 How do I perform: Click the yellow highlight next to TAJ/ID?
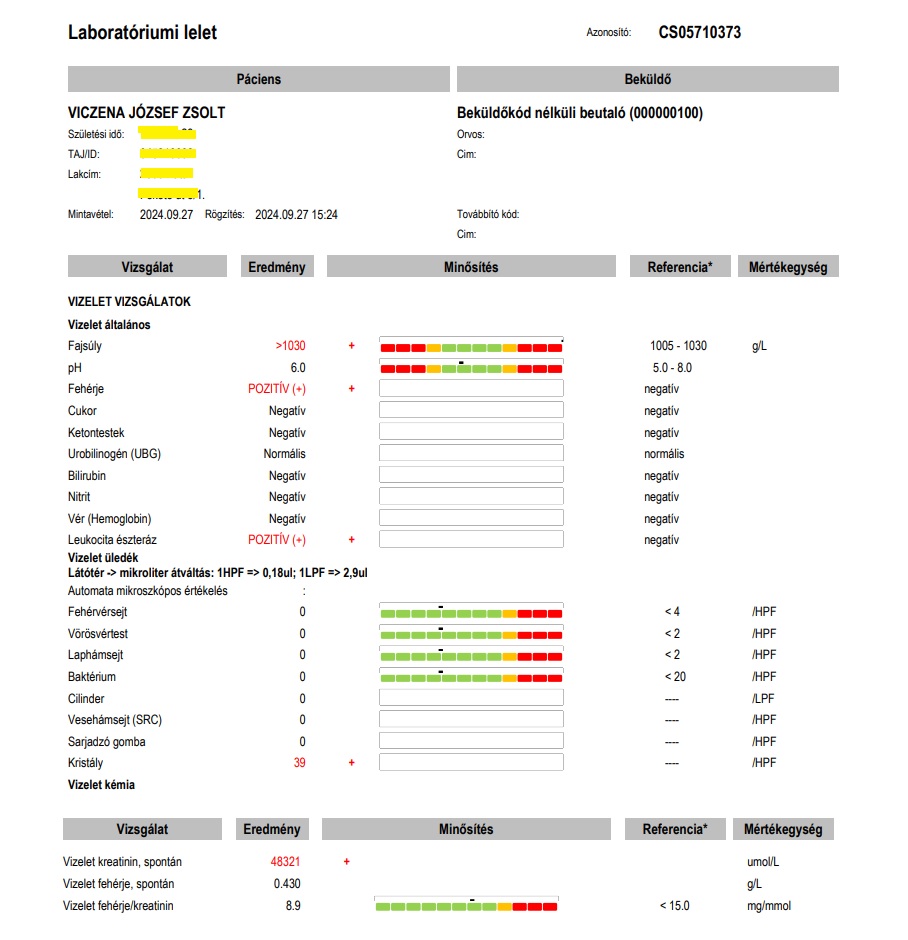(168, 154)
